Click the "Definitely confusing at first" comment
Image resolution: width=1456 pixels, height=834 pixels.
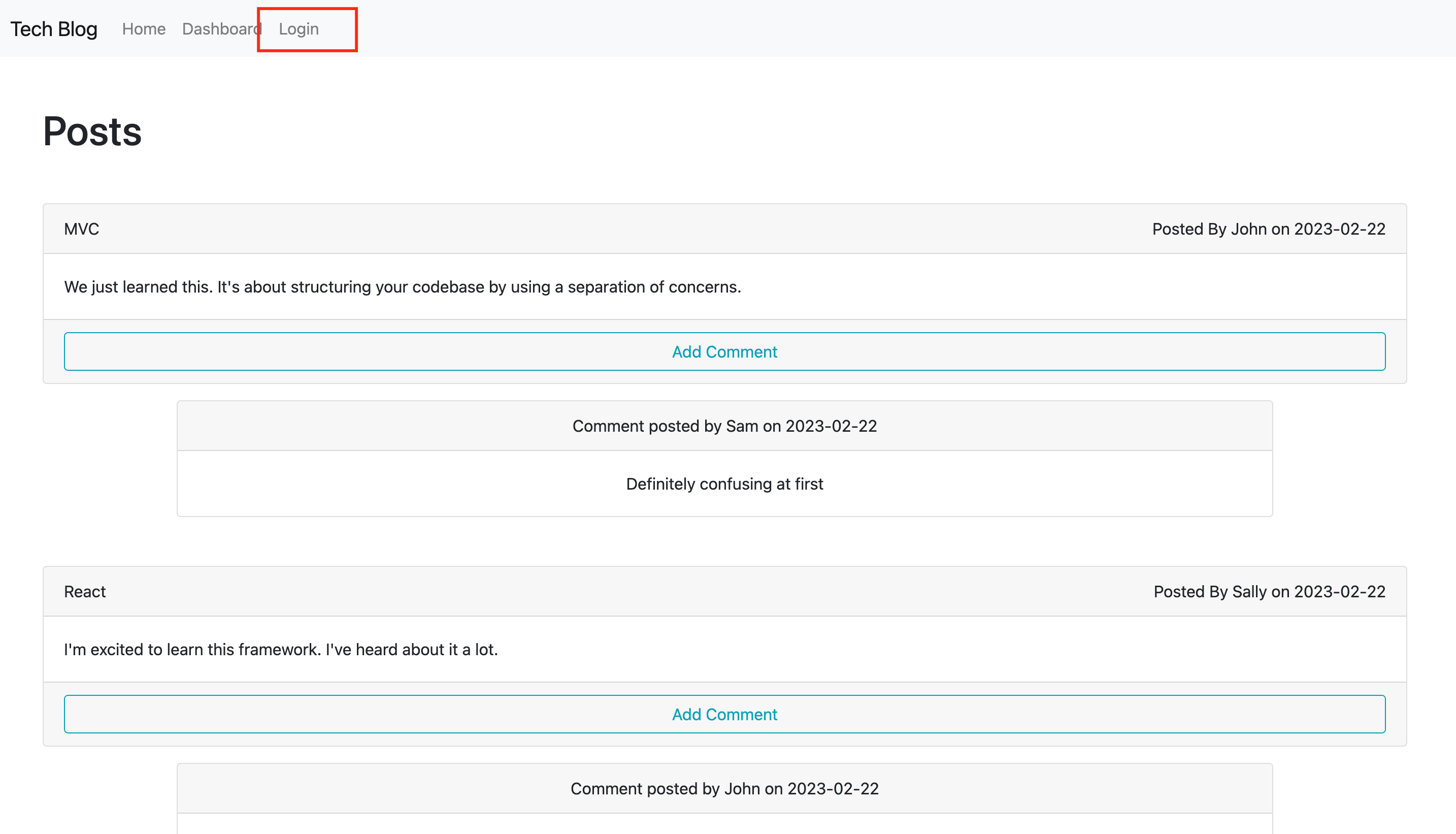[724, 484]
